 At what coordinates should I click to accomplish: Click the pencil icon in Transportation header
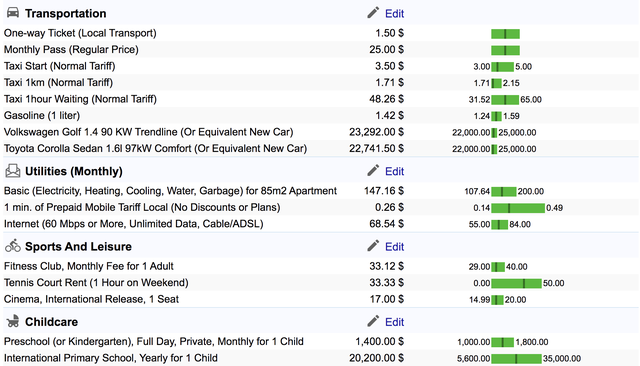[x=373, y=13]
